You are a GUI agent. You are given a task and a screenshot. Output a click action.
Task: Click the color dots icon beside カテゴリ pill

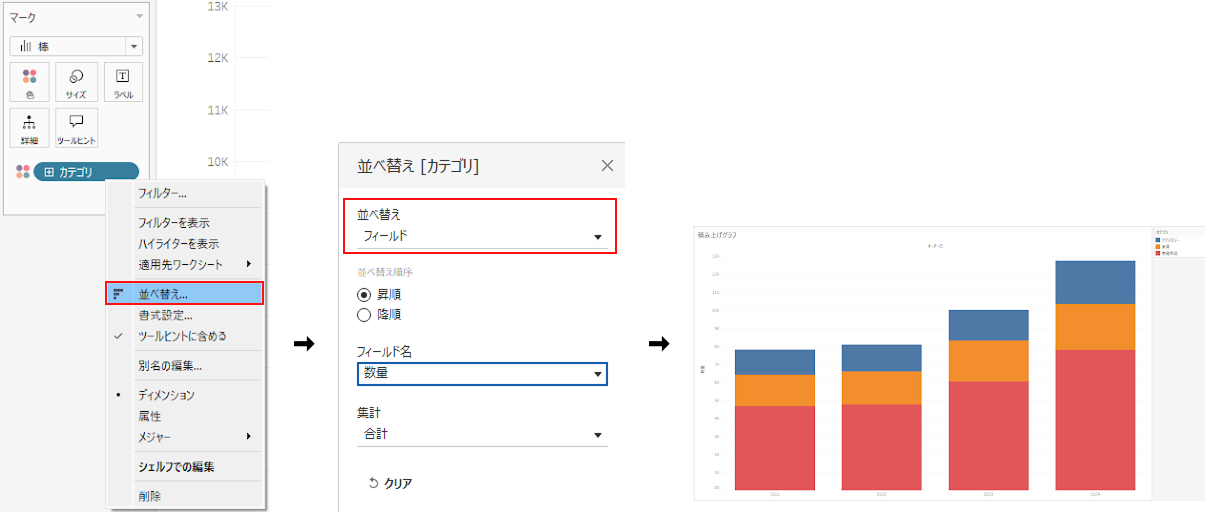22,172
